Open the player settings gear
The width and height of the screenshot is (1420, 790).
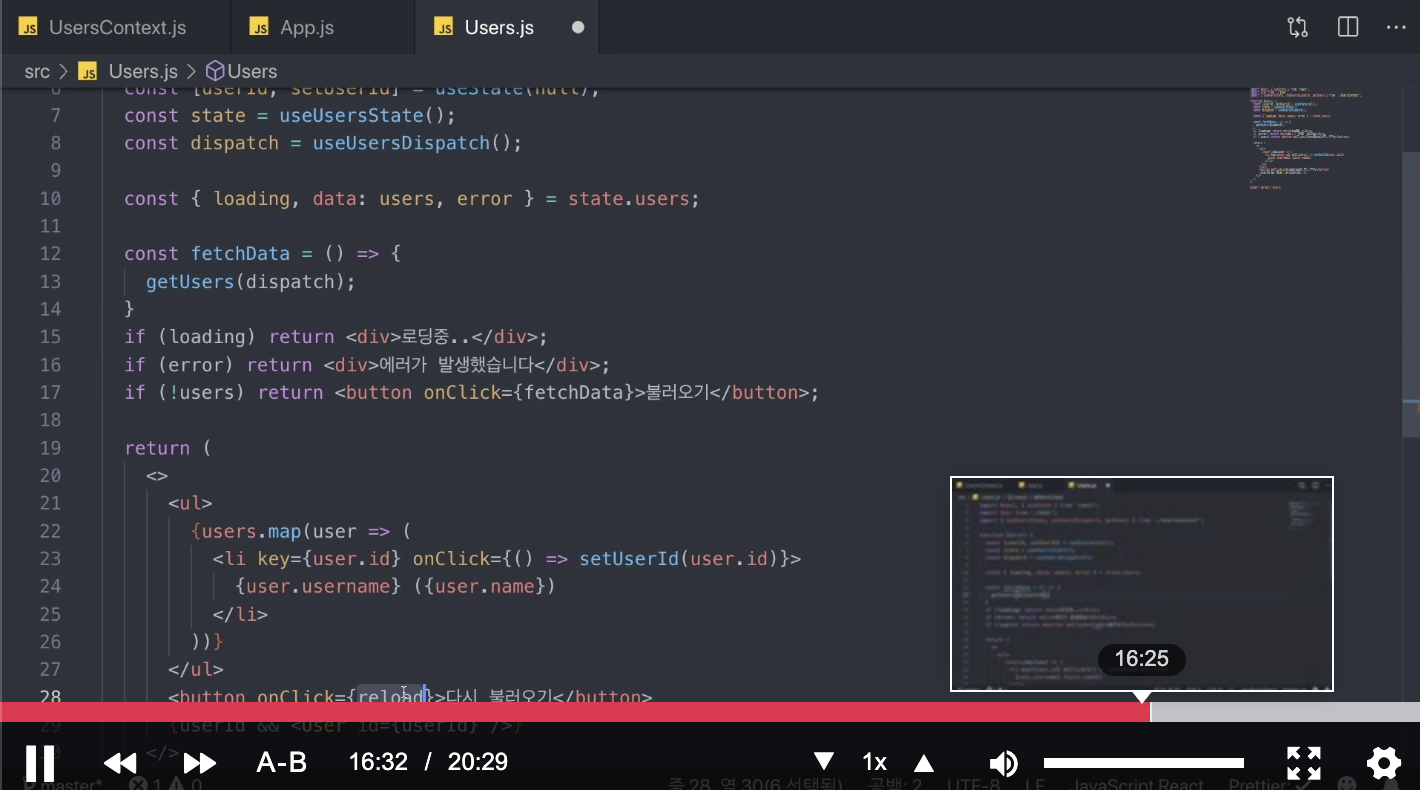click(x=1384, y=763)
